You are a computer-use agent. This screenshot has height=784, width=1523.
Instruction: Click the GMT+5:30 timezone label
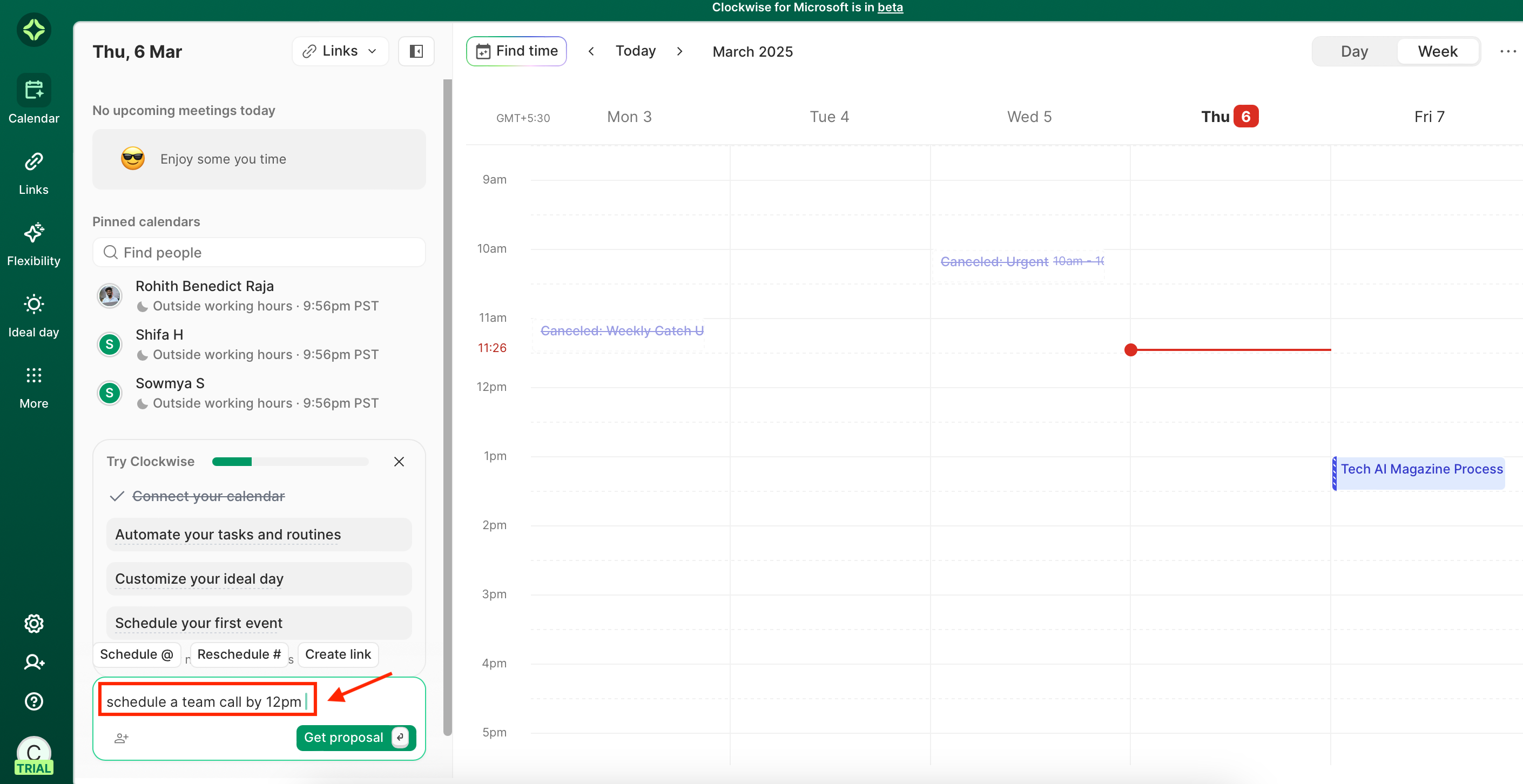[523, 118]
